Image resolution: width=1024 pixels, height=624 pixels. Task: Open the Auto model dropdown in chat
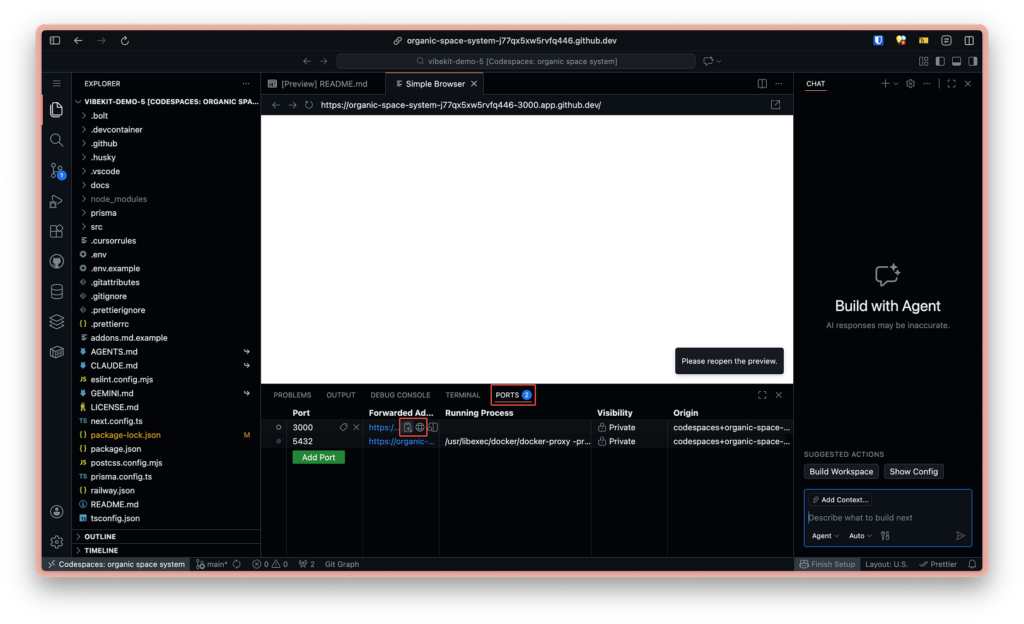pyautogui.click(x=860, y=536)
